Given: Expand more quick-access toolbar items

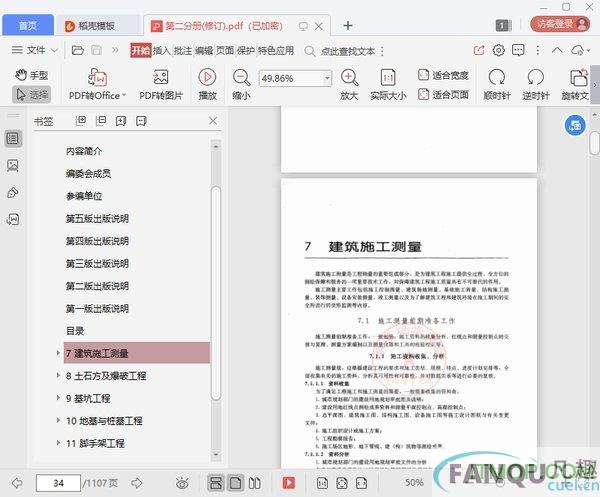Looking at the screenshot, I should click(115, 50).
